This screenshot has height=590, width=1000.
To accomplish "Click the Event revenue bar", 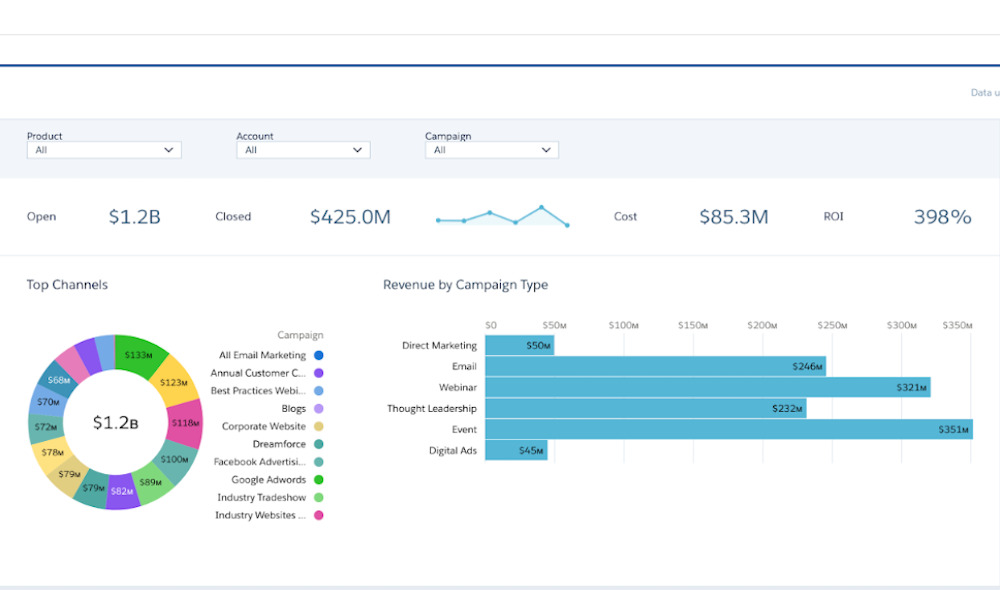I will point(728,430).
